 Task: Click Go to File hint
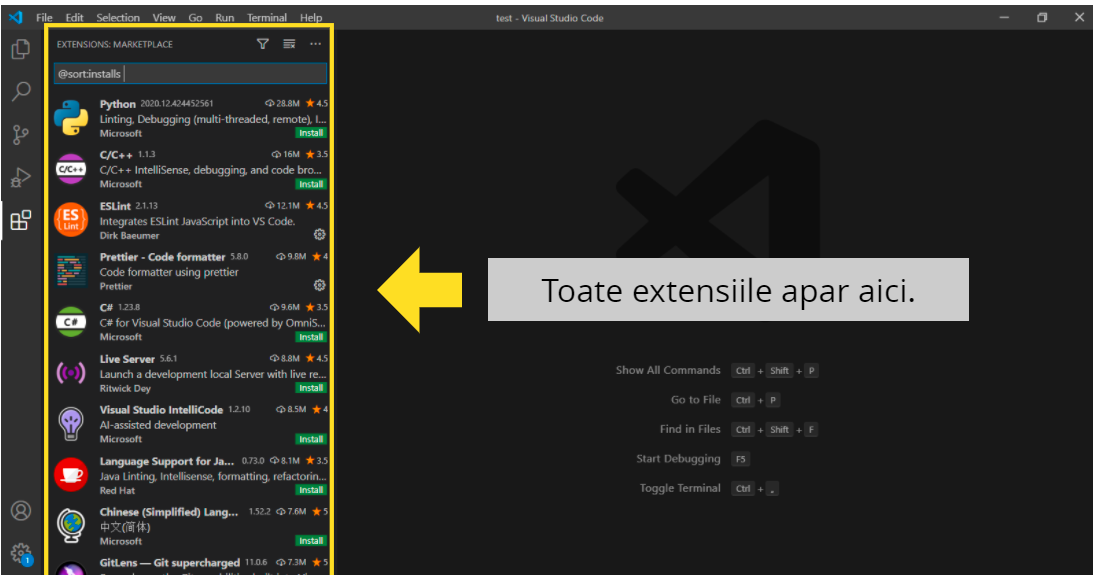coord(696,399)
